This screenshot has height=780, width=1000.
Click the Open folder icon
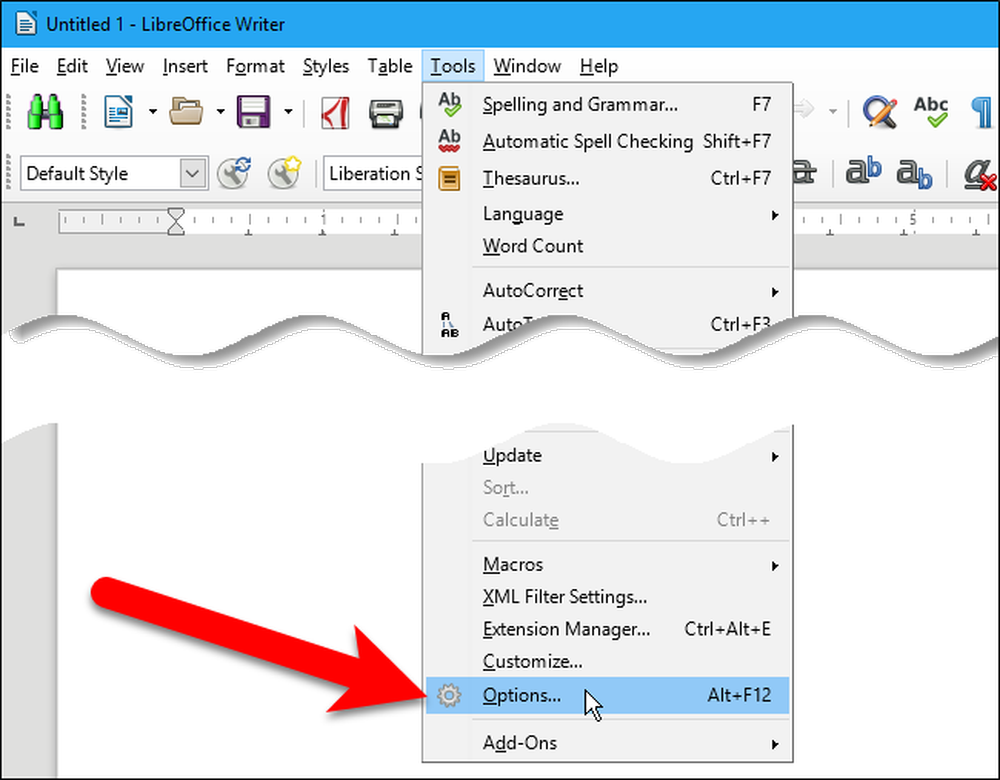186,112
